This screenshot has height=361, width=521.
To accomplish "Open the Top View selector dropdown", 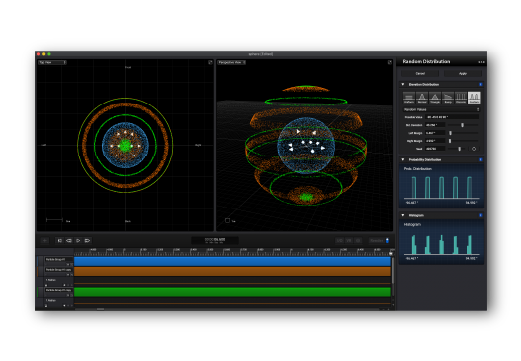I will click(52, 62).
